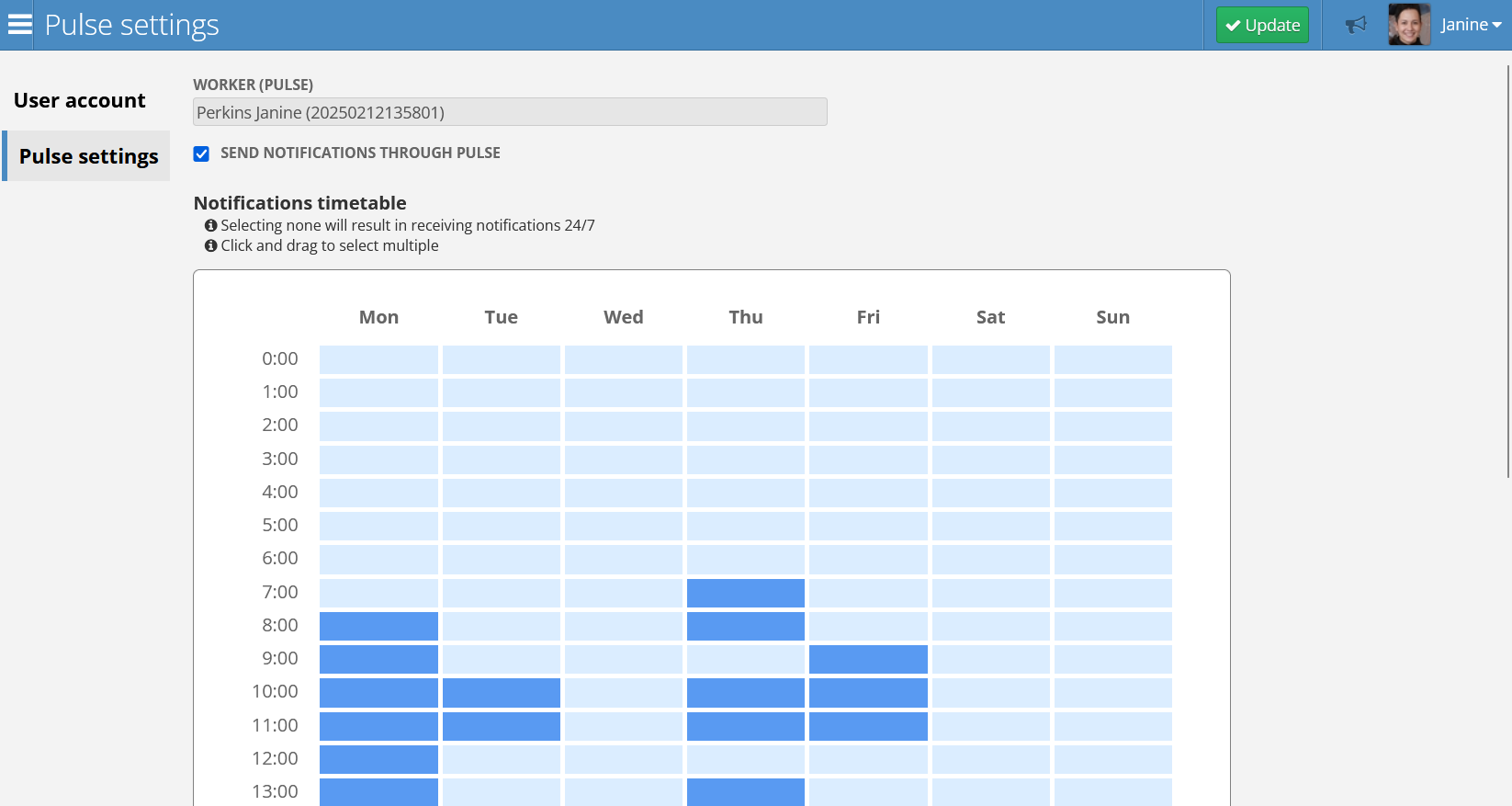Screen dimensions: 1512x806
Task: Click the 7:00 row label
Action: 280,593
